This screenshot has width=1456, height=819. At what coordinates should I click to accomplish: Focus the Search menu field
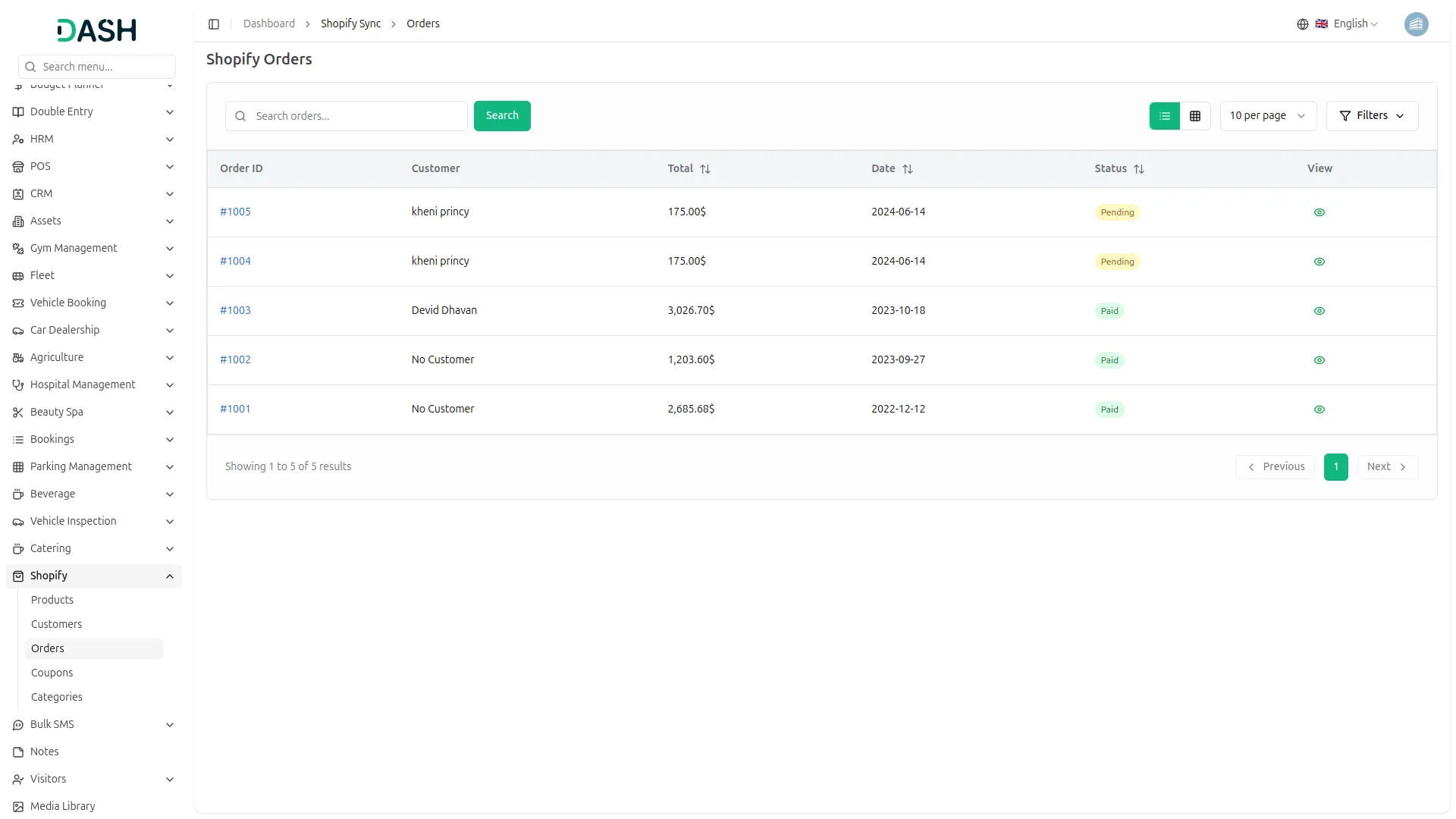click(x=97, y=67)
